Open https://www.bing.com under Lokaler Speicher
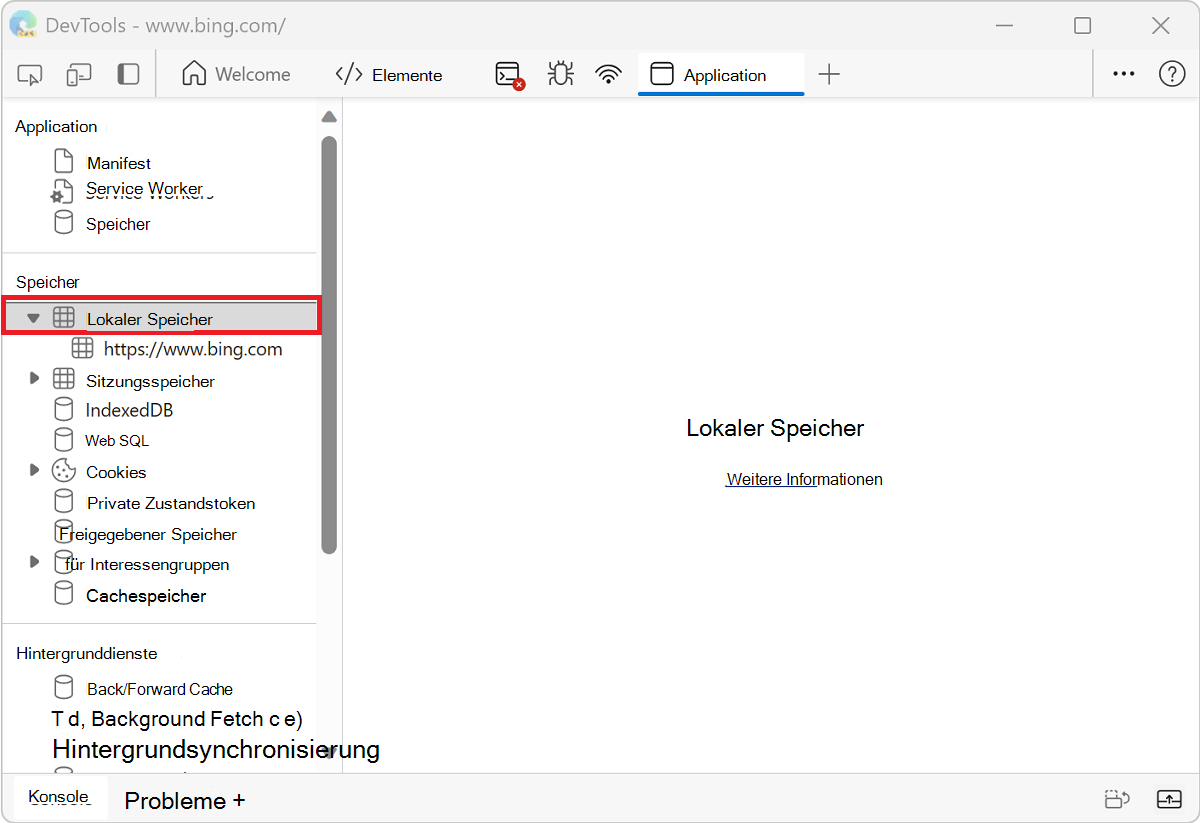This screenshot has width=1200, height=823. 193,349
